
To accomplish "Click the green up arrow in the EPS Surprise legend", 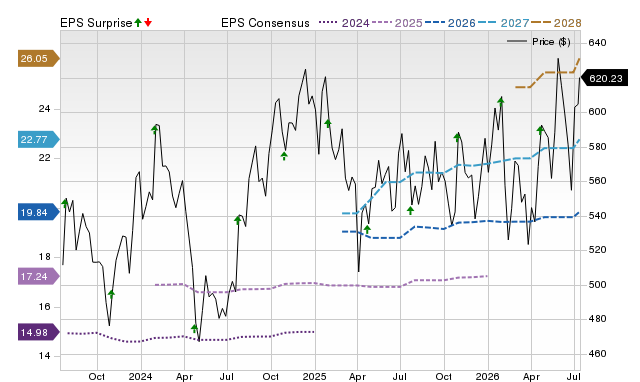I will point(138,23).
